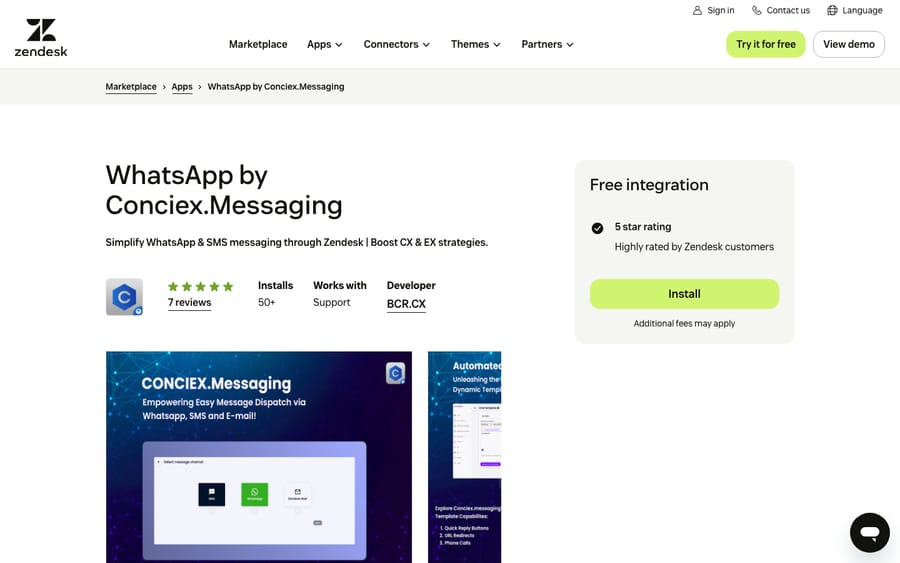Expand the Themes dropdown menu
900x563 pixels.
475,44
